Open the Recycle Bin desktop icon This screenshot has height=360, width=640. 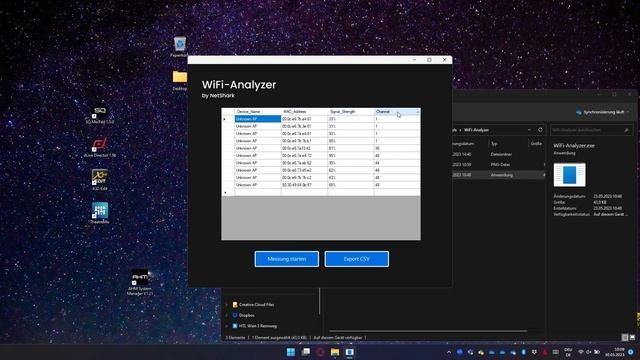[180, 46]
